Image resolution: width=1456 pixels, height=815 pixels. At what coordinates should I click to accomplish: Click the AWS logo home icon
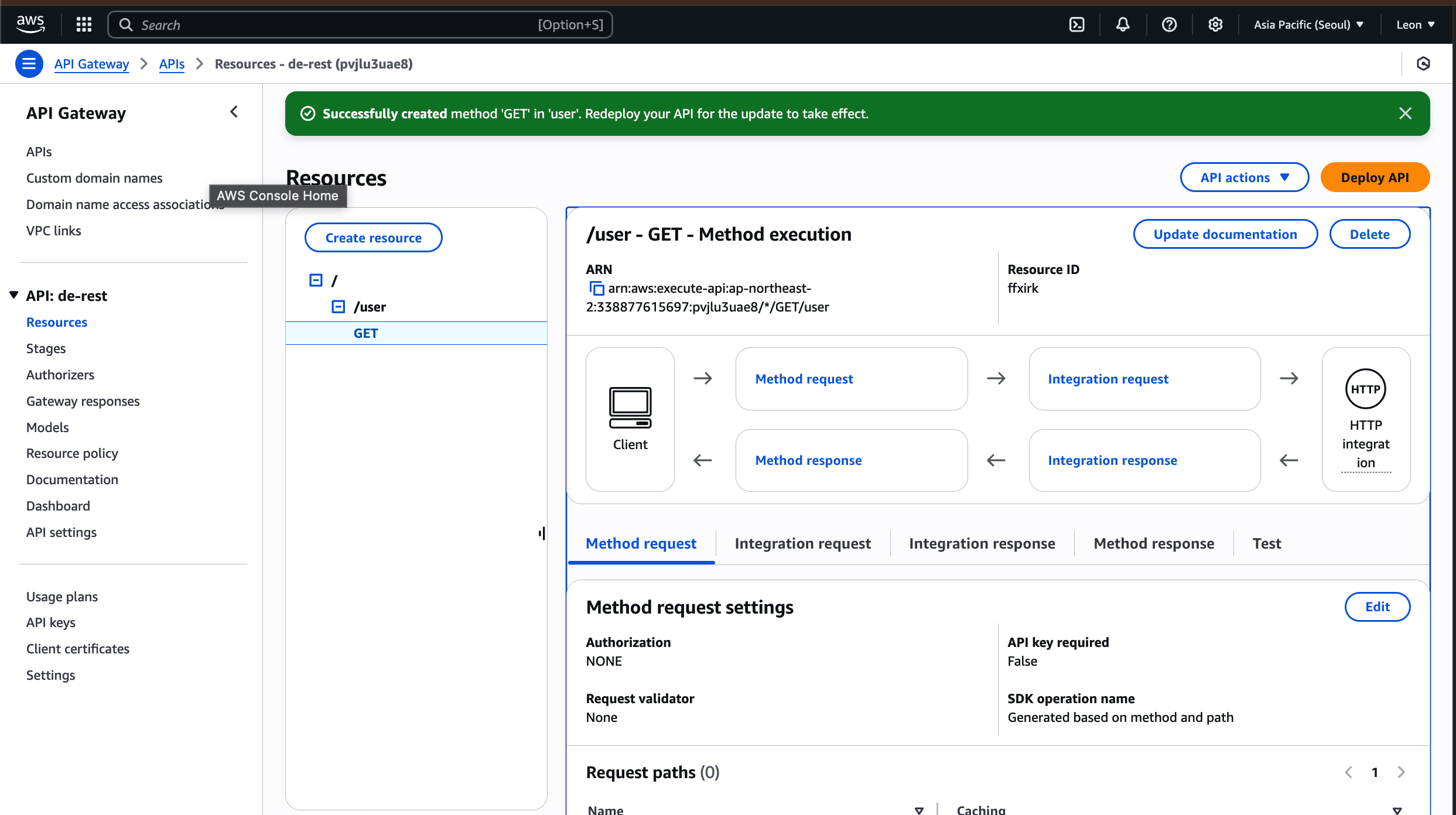pos(30,25)
